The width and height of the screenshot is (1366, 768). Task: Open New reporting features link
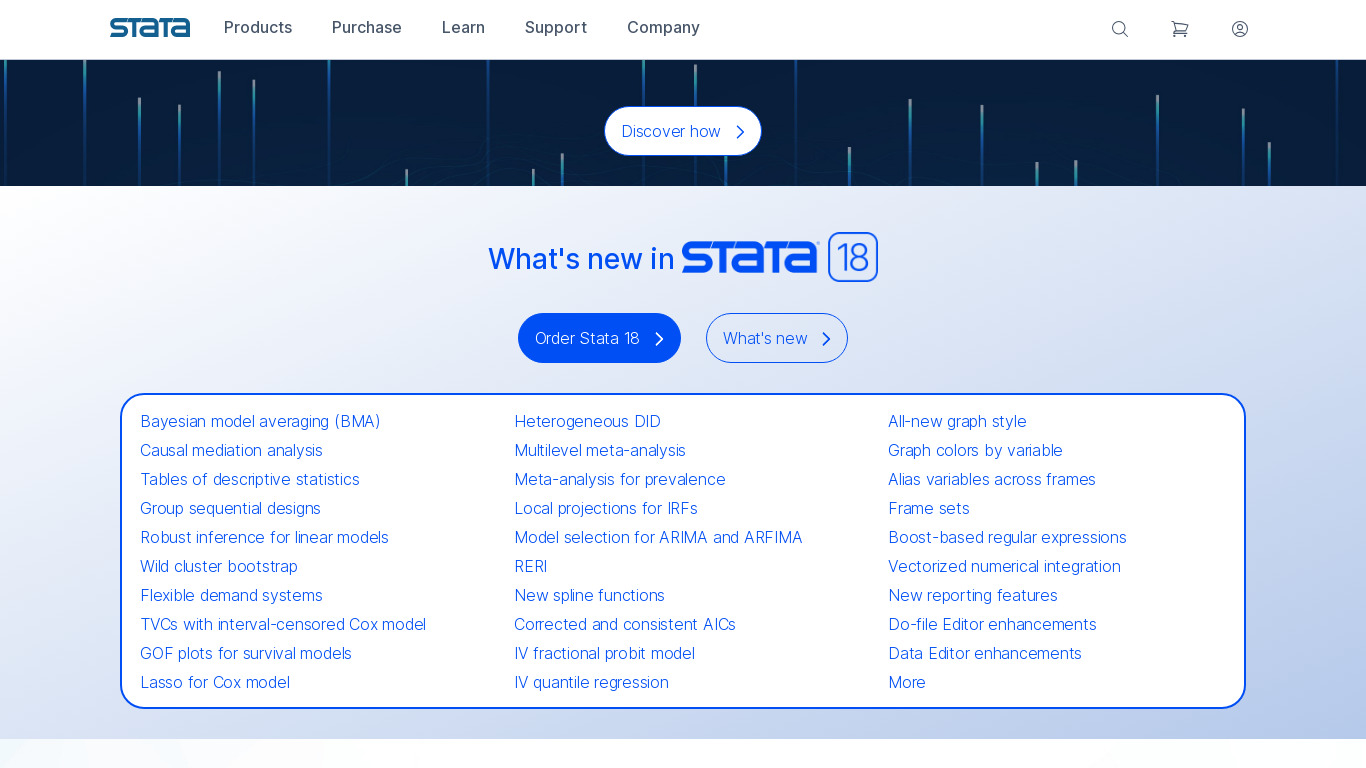973,596
